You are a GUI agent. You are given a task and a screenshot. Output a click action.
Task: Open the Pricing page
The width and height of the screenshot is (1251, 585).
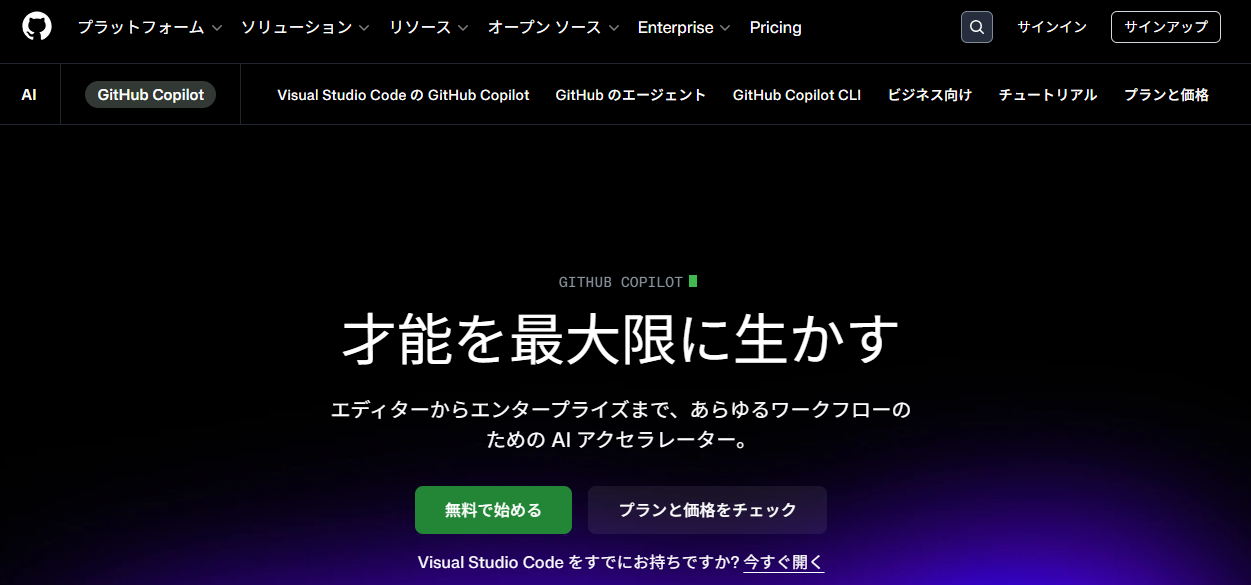(776, 27)
